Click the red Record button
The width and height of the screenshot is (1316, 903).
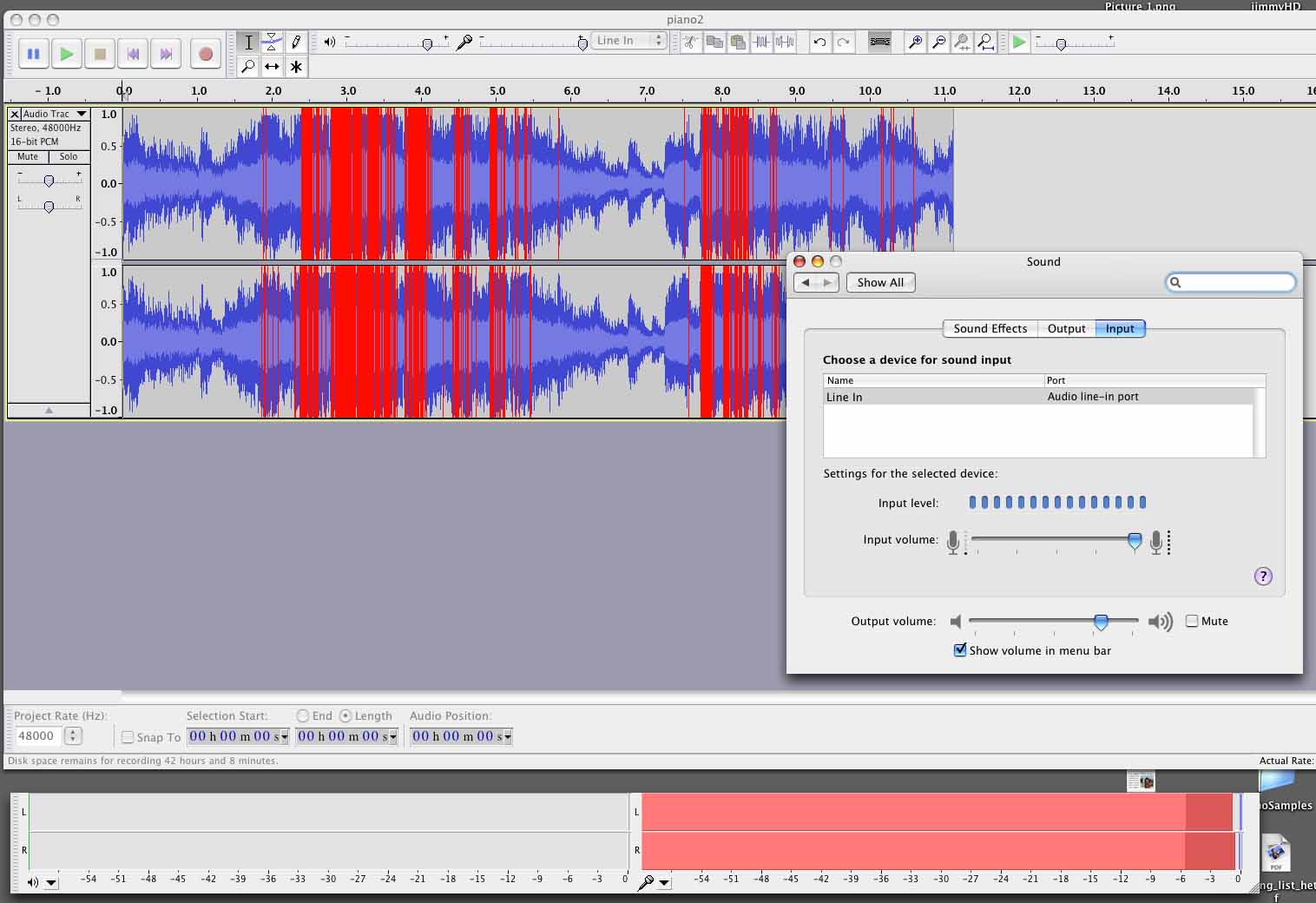tap(206, 54)
